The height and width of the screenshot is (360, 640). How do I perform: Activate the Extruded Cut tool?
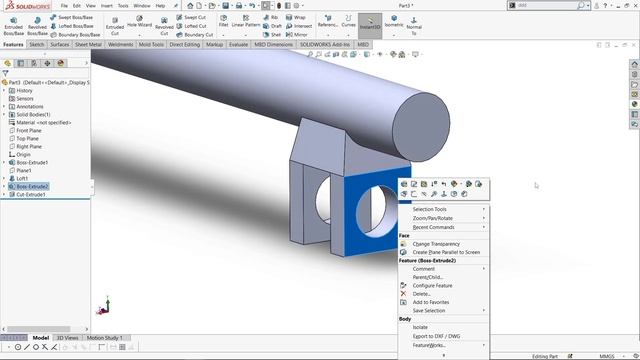115,27
